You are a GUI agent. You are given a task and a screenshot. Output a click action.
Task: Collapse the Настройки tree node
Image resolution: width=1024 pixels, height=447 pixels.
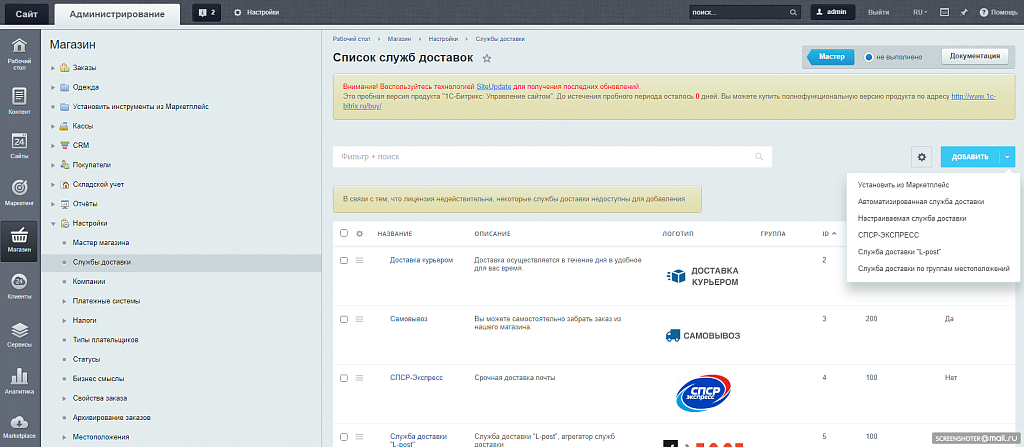pyautogui.click(x=53, y=223)
